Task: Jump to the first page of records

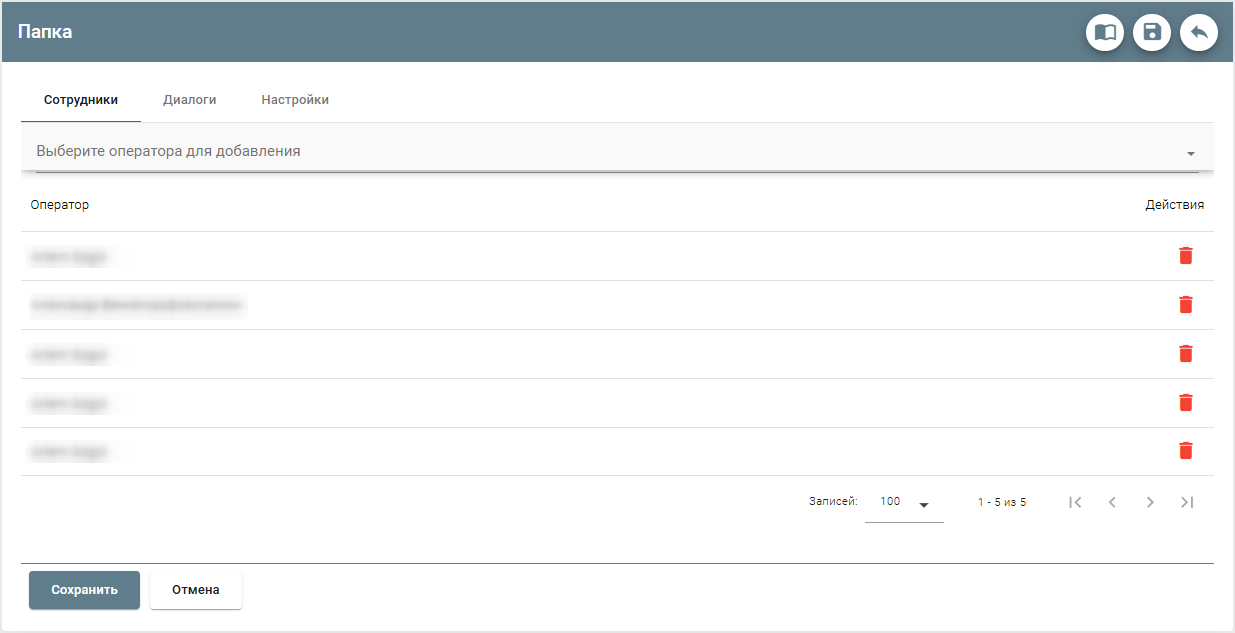Action: coord(1076,502)
